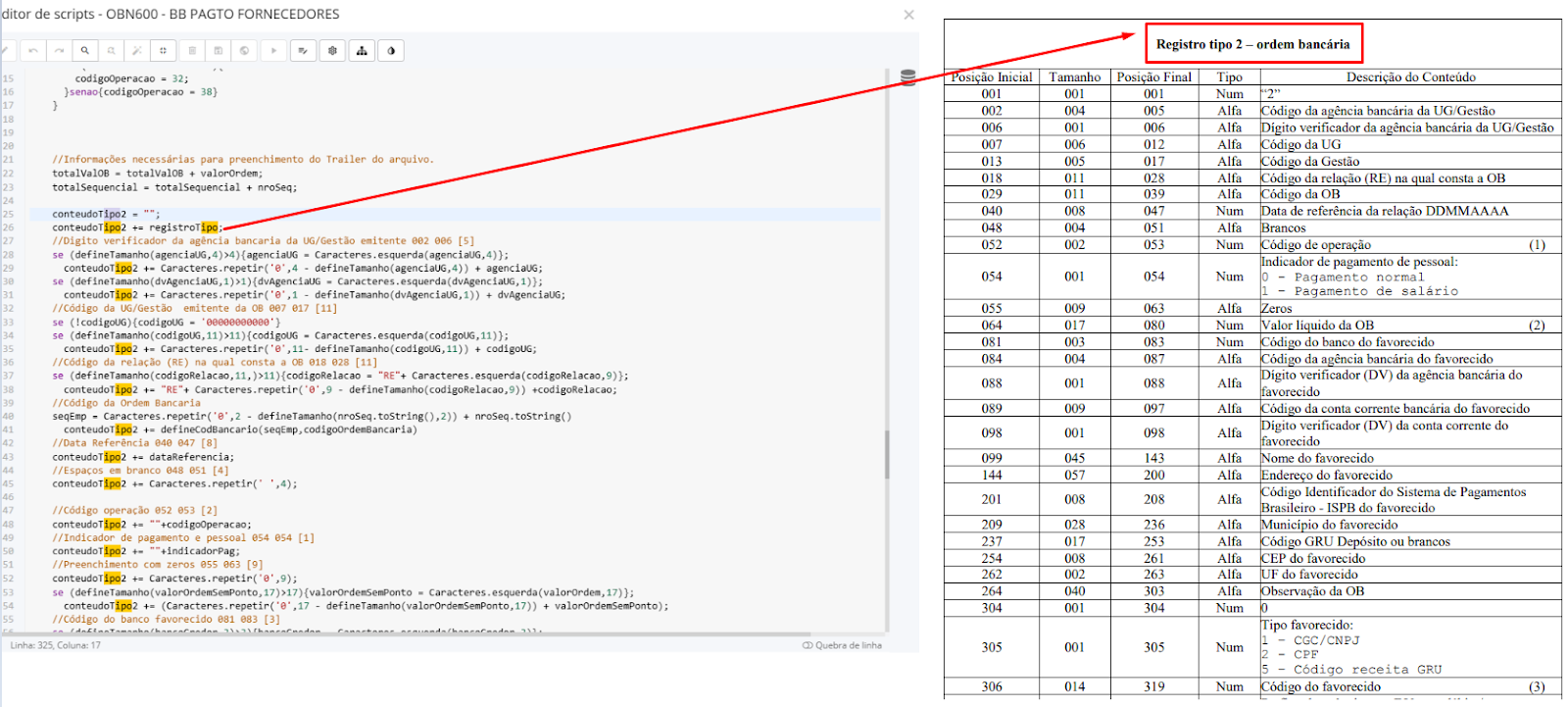Open the hierarchy tree diagram icon
1568x707 pixels.
point(363,51)
